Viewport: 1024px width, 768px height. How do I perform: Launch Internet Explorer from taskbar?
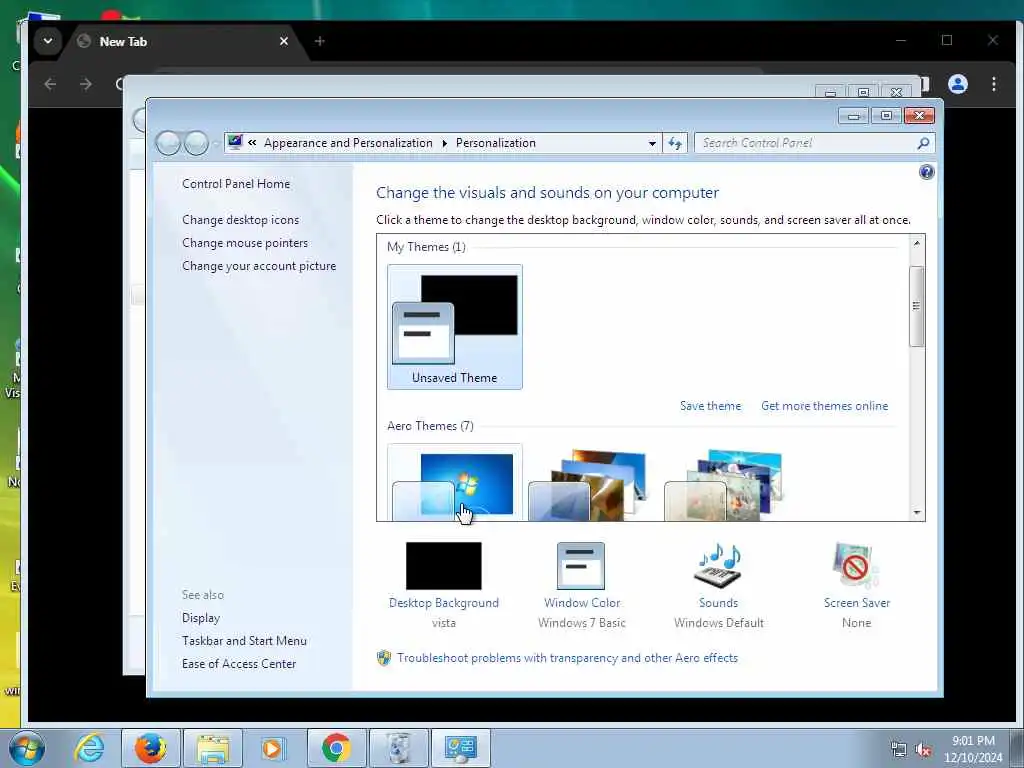pyautogui.click(x=89, y=748)
